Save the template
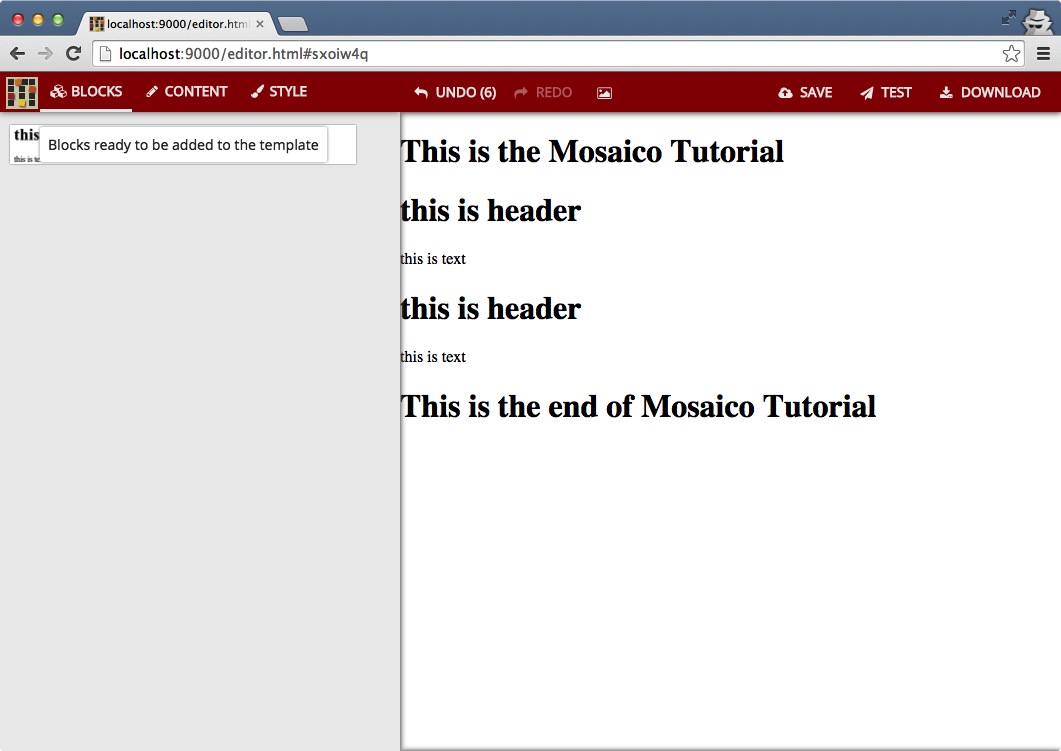1061x751 pixels. (x=805, y=93)
